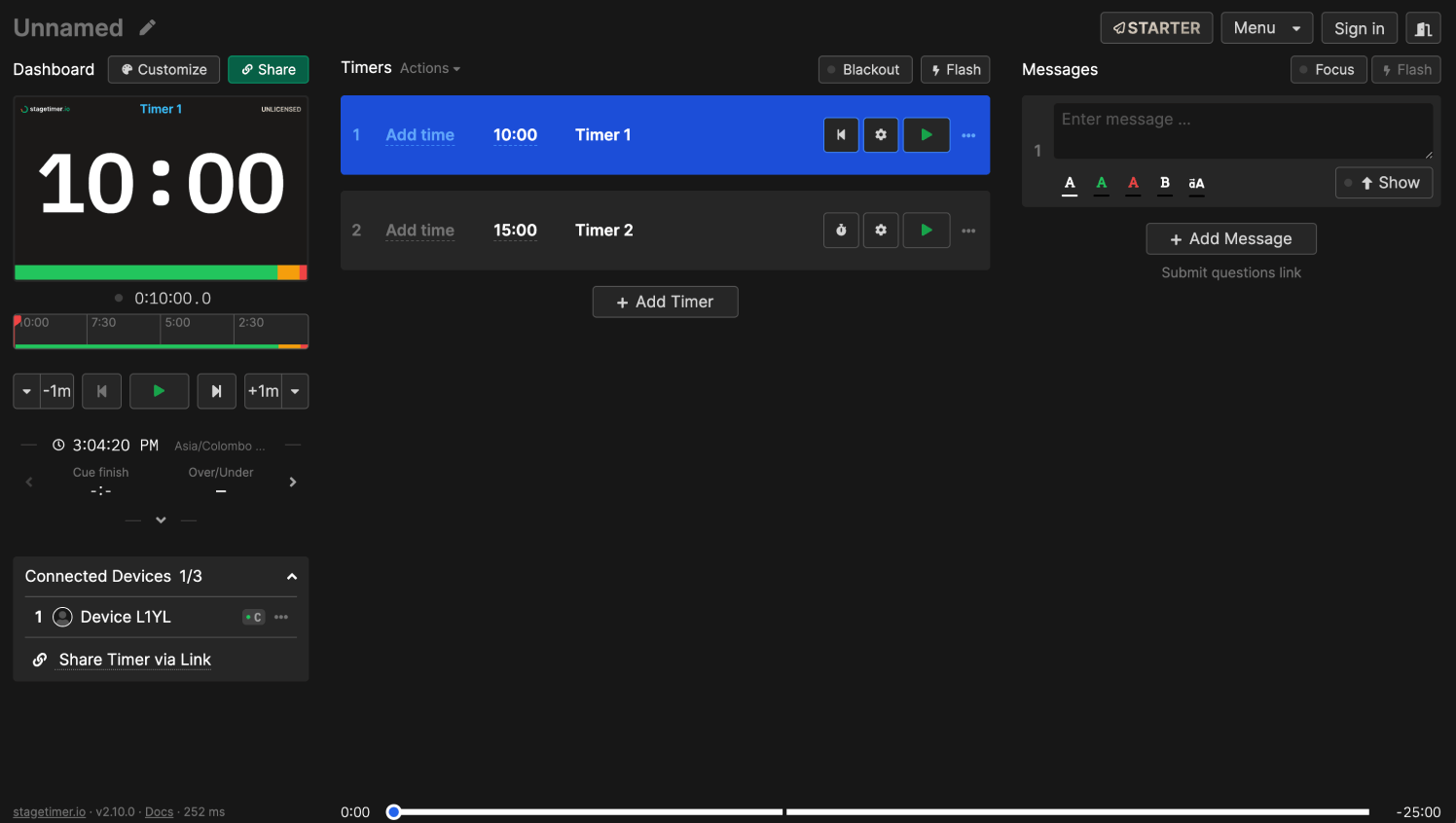Viewport: 1456px width, 823px height.
Task: Toggle Focus mode for messages
Action: [1329, 70]
